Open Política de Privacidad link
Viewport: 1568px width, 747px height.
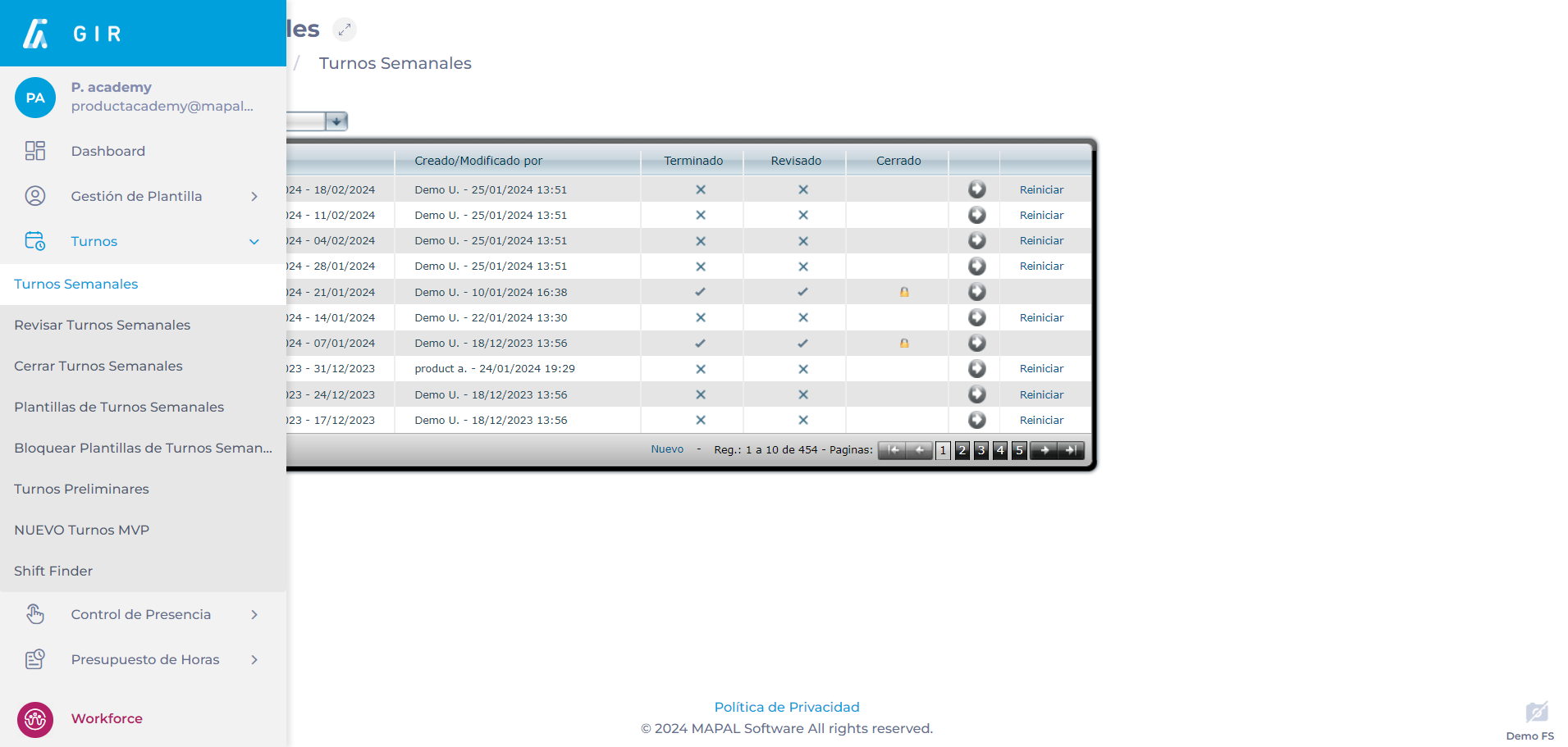click(786, 707)
